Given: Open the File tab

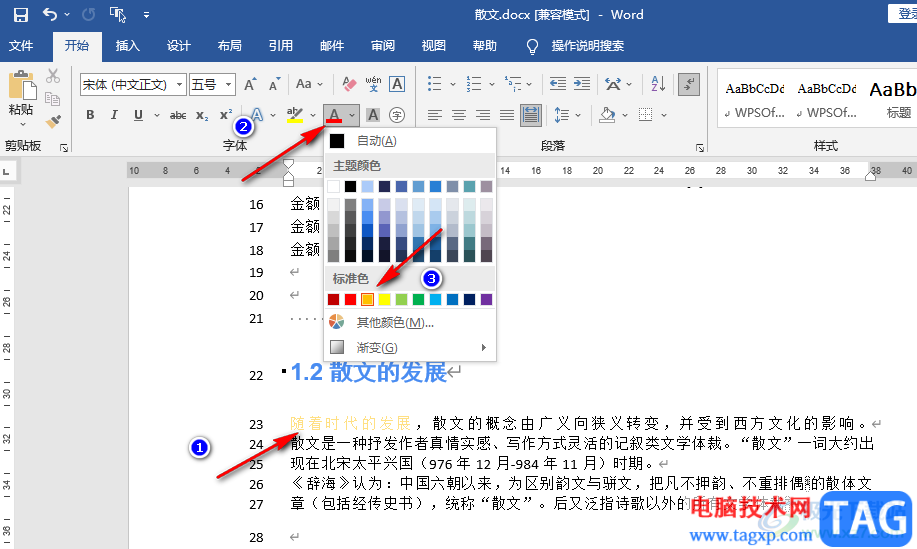Looking at the screenshot, I should coord(21,46).
